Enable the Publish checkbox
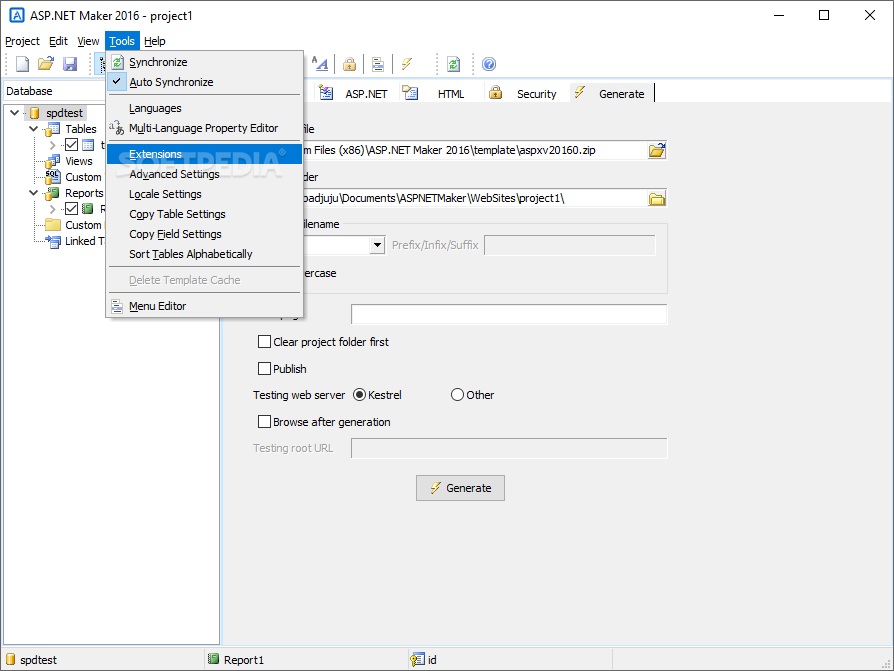This screenshot has height=671, width=894. pyautogui.click(x=264, y=368)
